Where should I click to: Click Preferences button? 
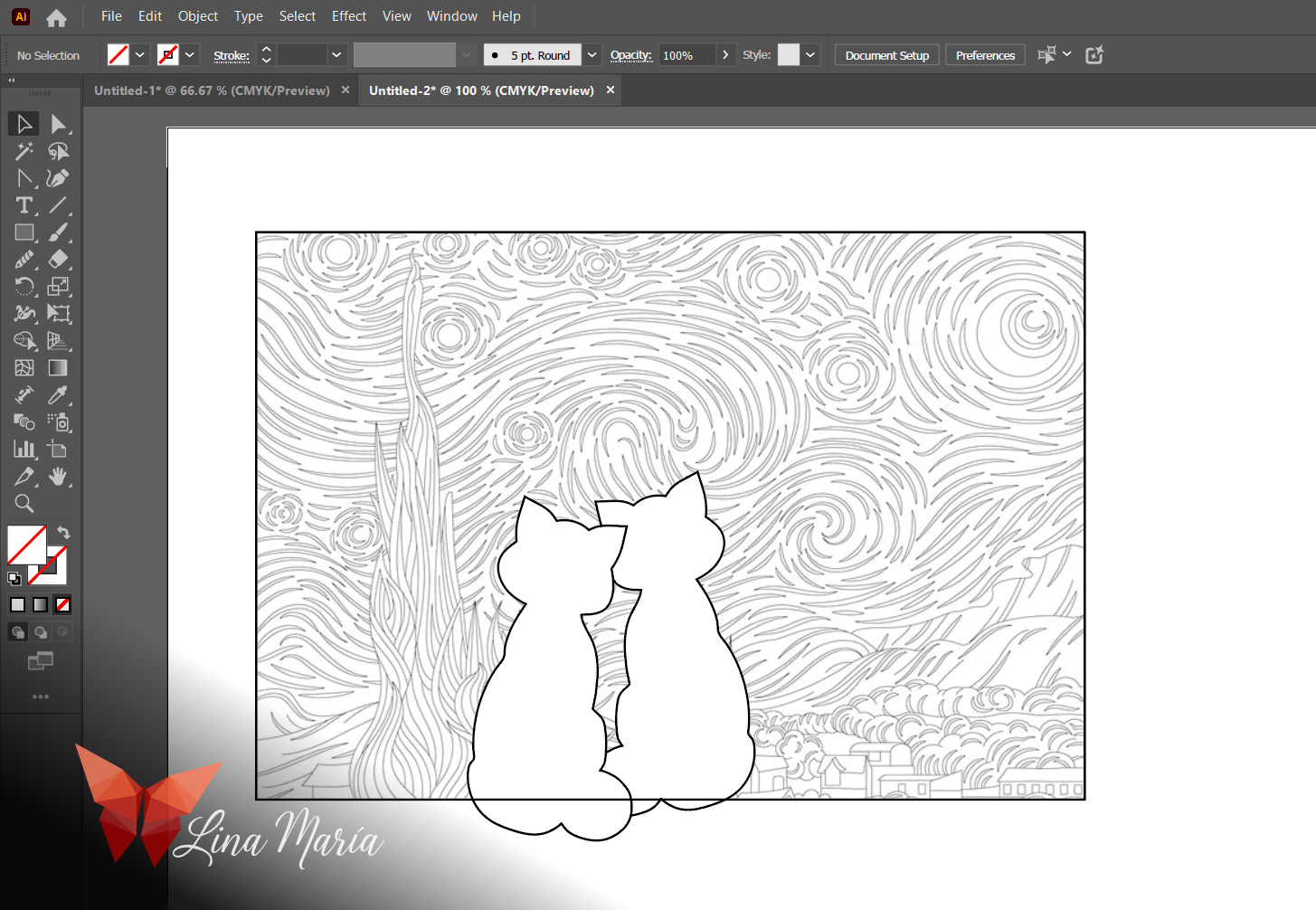point(986,55)
